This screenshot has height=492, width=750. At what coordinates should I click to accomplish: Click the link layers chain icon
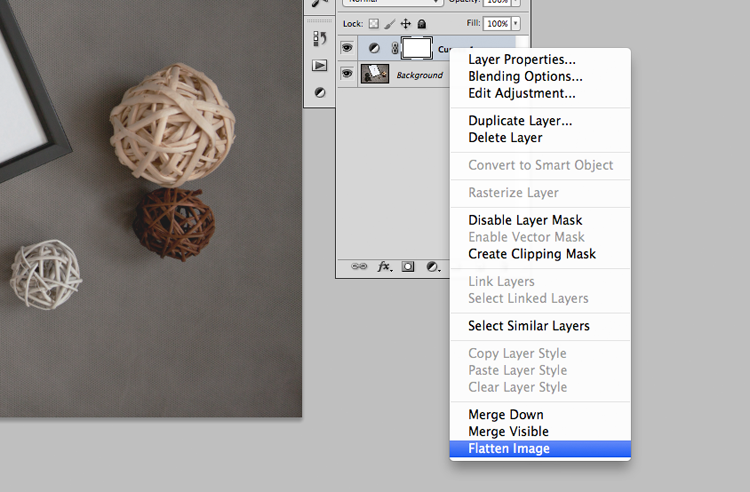359,266
